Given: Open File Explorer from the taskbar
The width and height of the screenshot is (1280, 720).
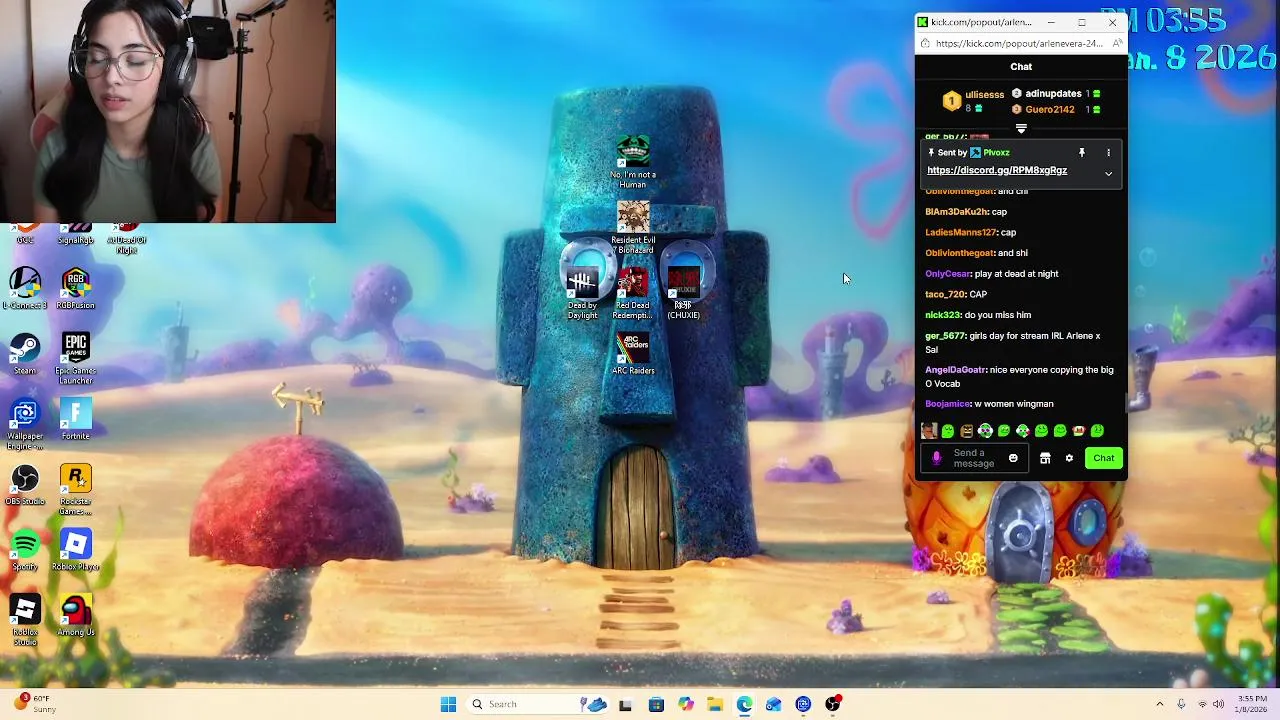Looking at the screenshot, I should point(715,704).
